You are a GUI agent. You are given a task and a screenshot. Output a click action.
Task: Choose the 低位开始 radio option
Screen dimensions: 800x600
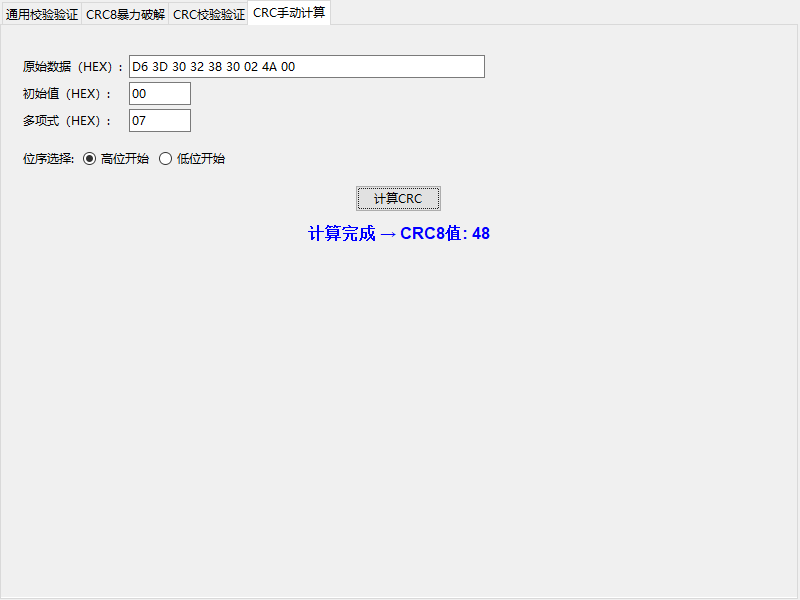tap(192, 159)
